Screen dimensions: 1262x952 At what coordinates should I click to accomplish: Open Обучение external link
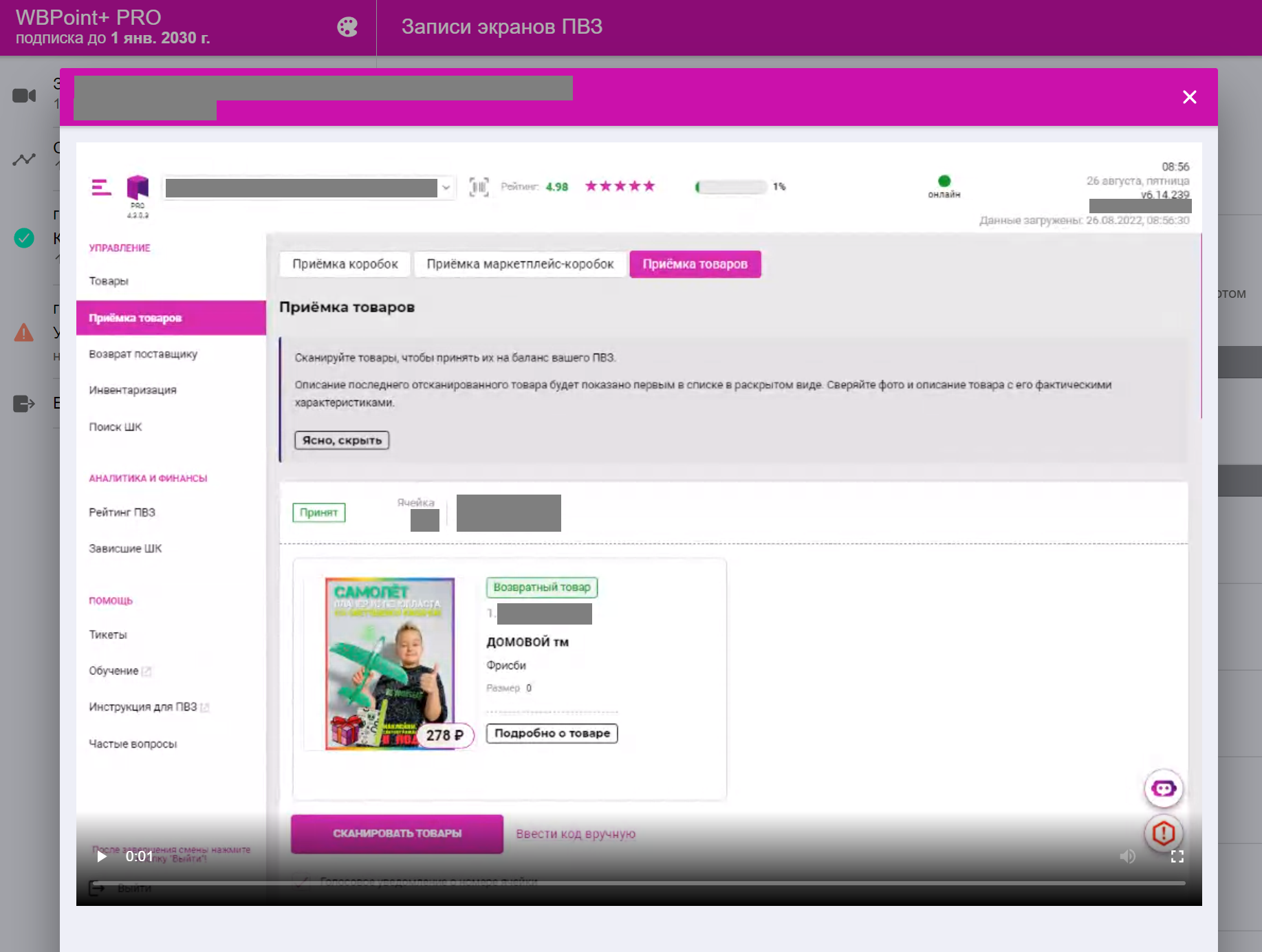tap(120, 671)
